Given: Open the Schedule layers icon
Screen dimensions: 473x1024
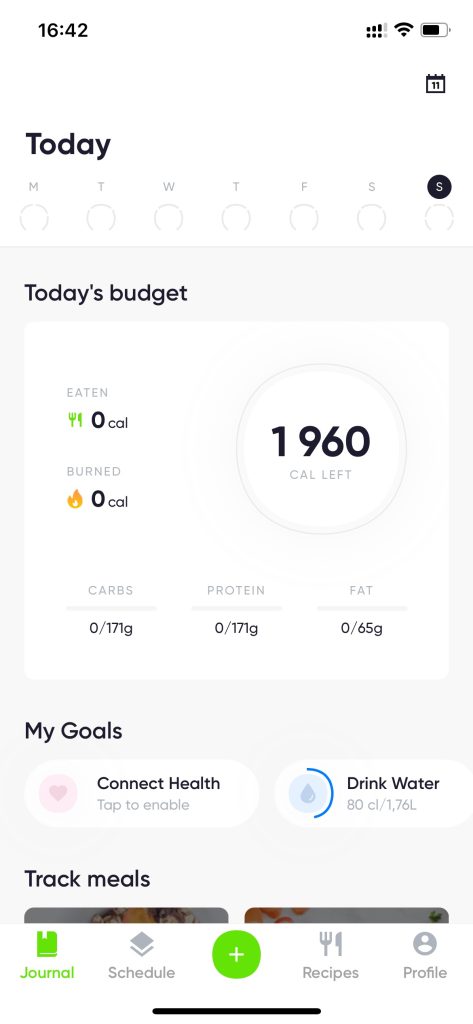Looking at the screenshot, I should click(x=142, y=944).
